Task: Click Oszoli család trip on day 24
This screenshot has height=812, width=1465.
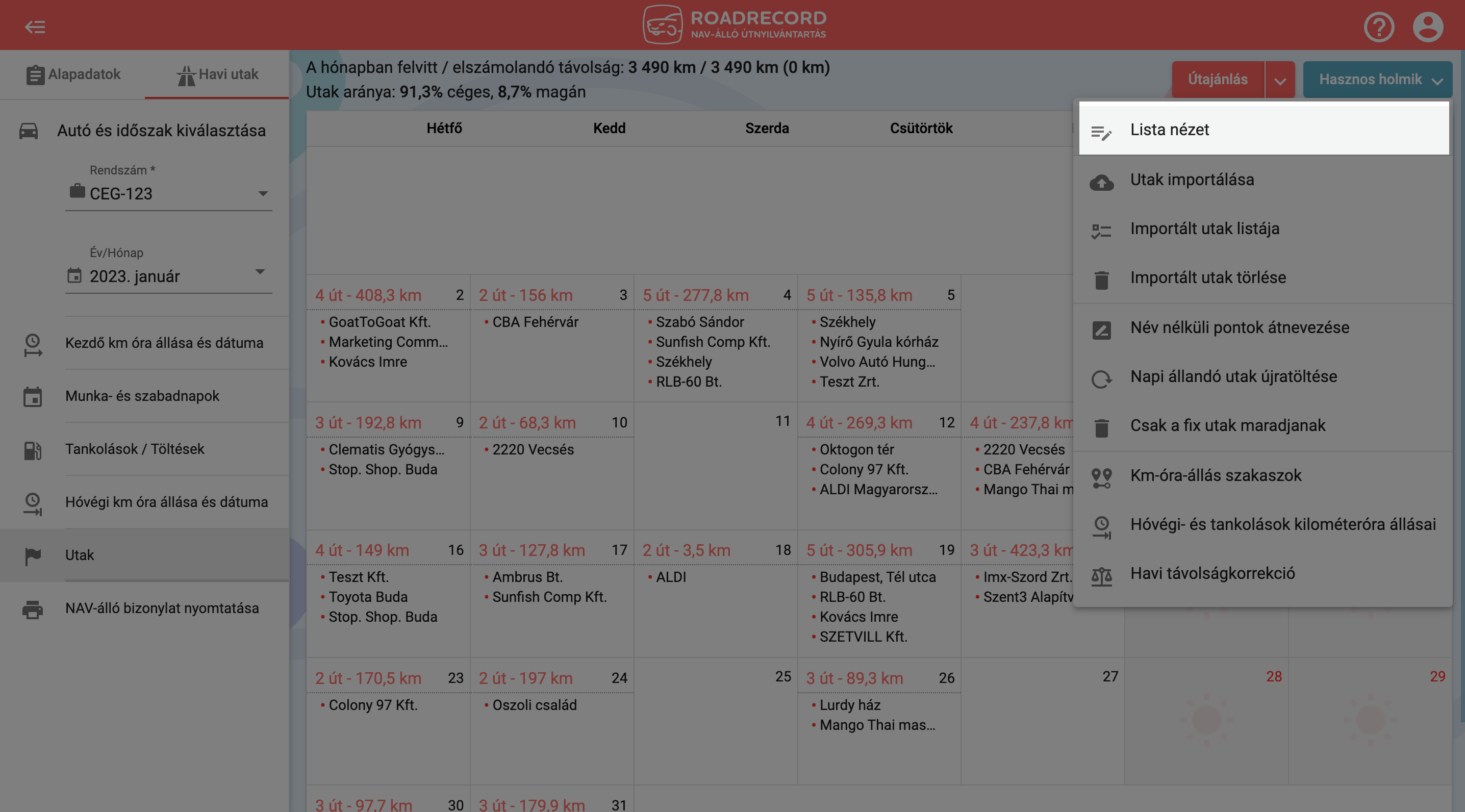Action: (x=534, y=705)
